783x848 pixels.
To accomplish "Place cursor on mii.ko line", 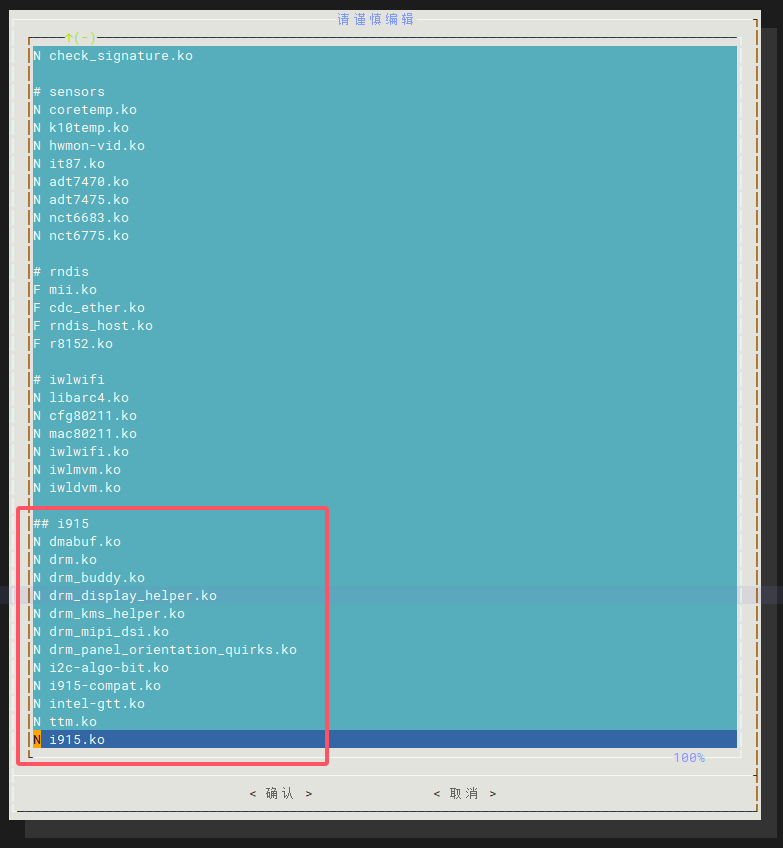I will (x=72, y=289).
